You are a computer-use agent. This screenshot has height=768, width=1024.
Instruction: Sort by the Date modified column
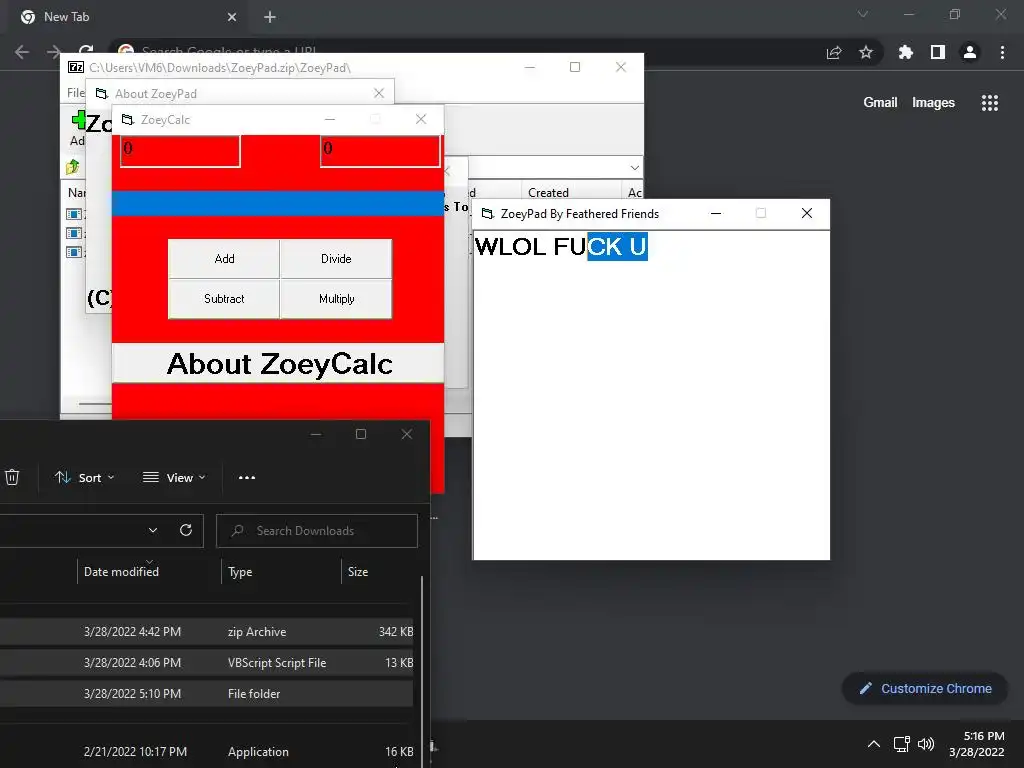pyautogui.click(x=121, y=571)
